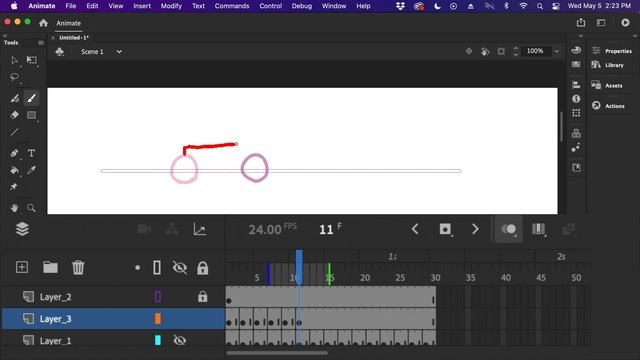The height and width of the screenshot is (360, 640).
Task: Select the Asset Warp pin tool
Action: (14, 187)
